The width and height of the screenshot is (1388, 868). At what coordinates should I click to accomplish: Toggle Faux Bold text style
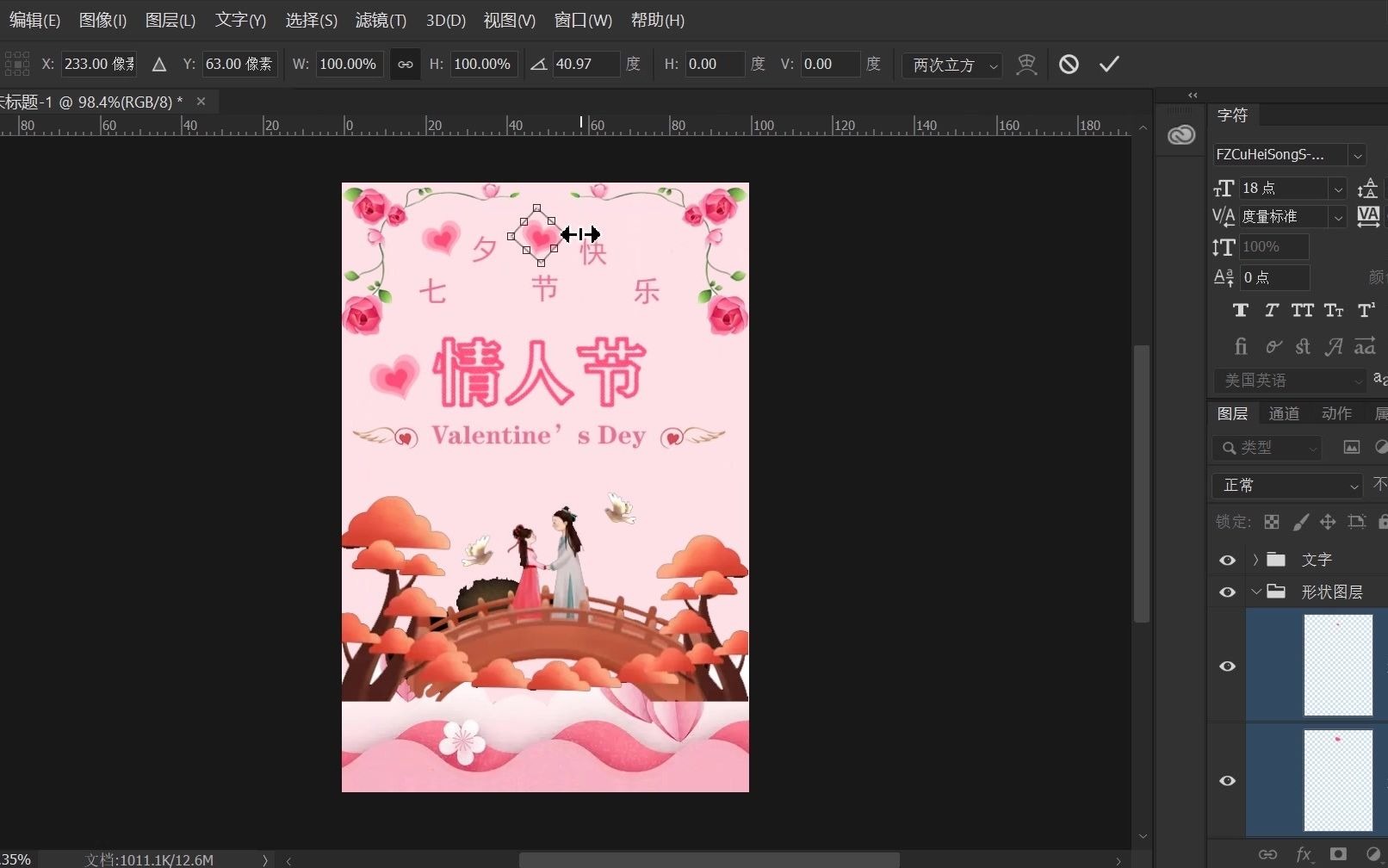pos(1241,310)
